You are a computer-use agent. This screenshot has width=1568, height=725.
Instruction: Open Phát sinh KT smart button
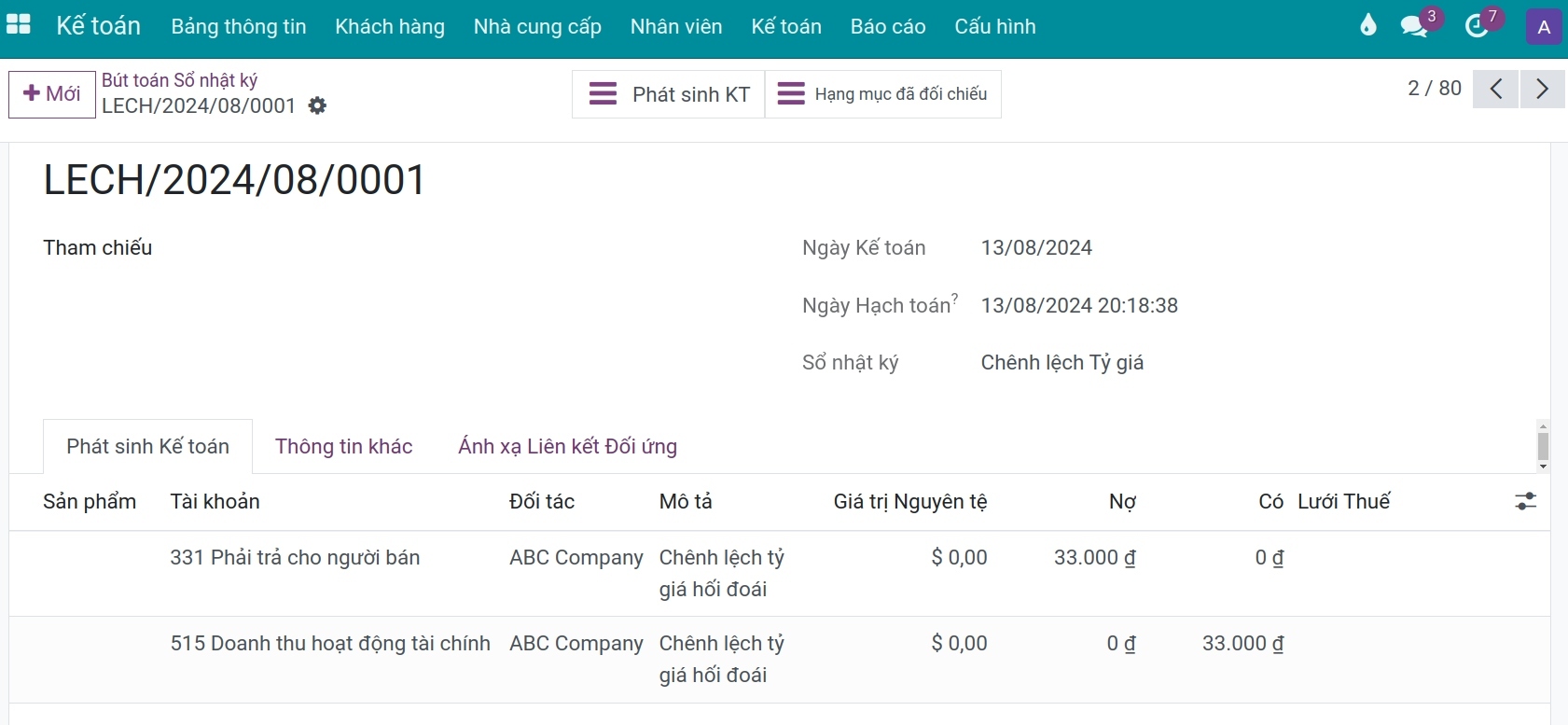click(x=668, y=94)
